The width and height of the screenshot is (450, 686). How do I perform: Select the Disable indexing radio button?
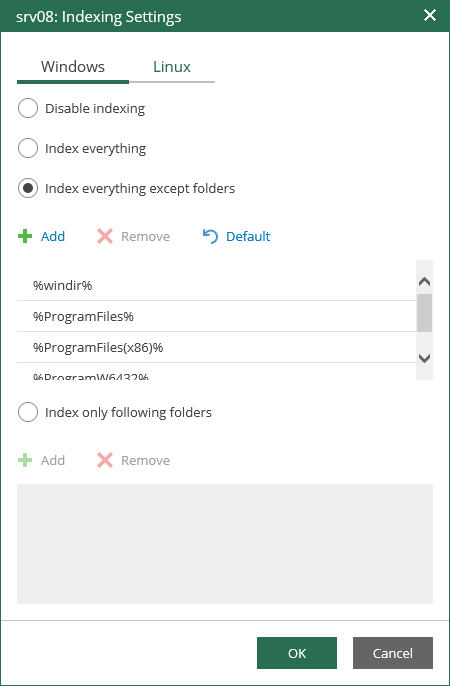pos(28,108)
